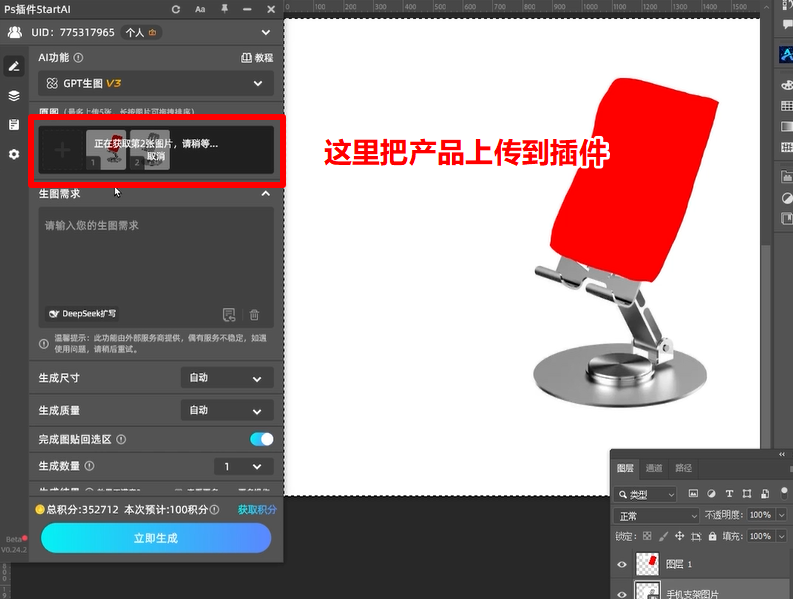The image size is (793, 599).
Task: Open the 生成数量 count dropdown
Action: tap(244, 466)
